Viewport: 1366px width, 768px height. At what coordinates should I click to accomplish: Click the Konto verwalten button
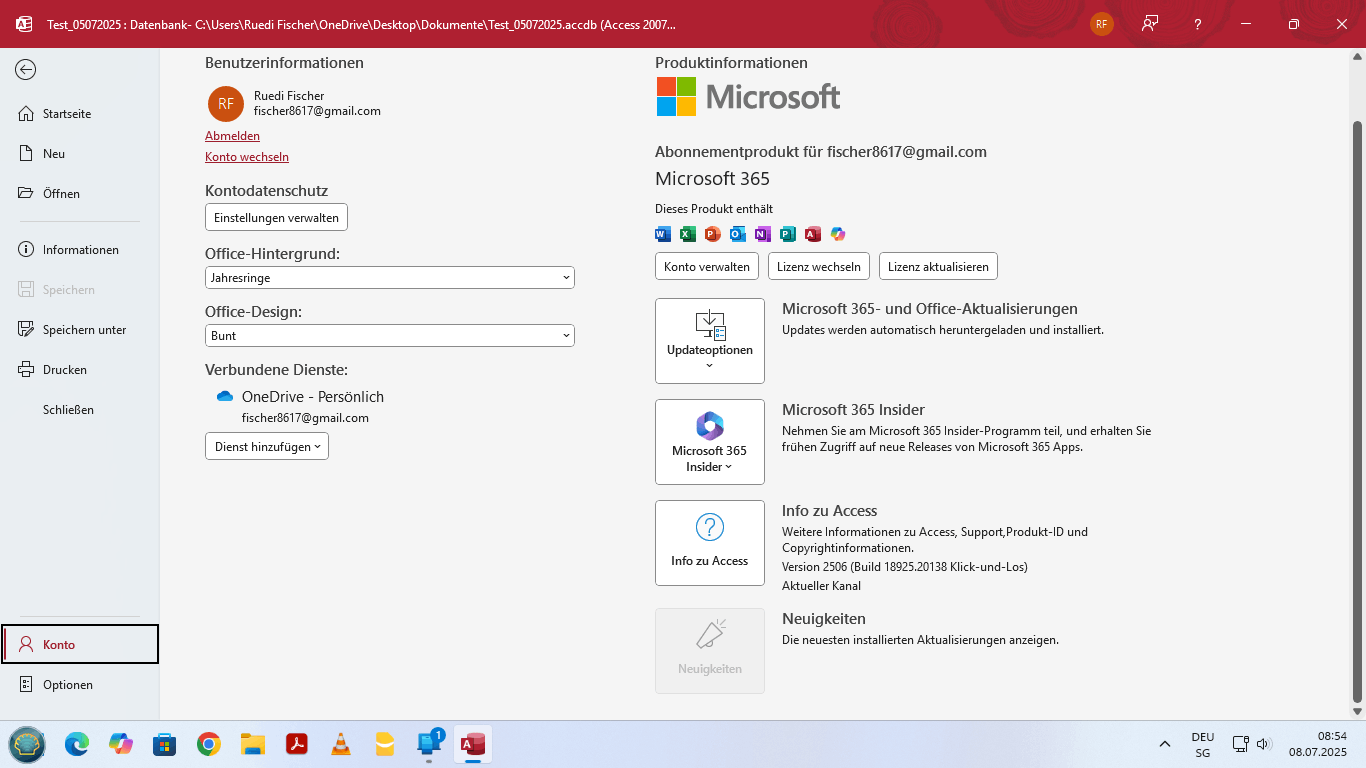point(707,267)
